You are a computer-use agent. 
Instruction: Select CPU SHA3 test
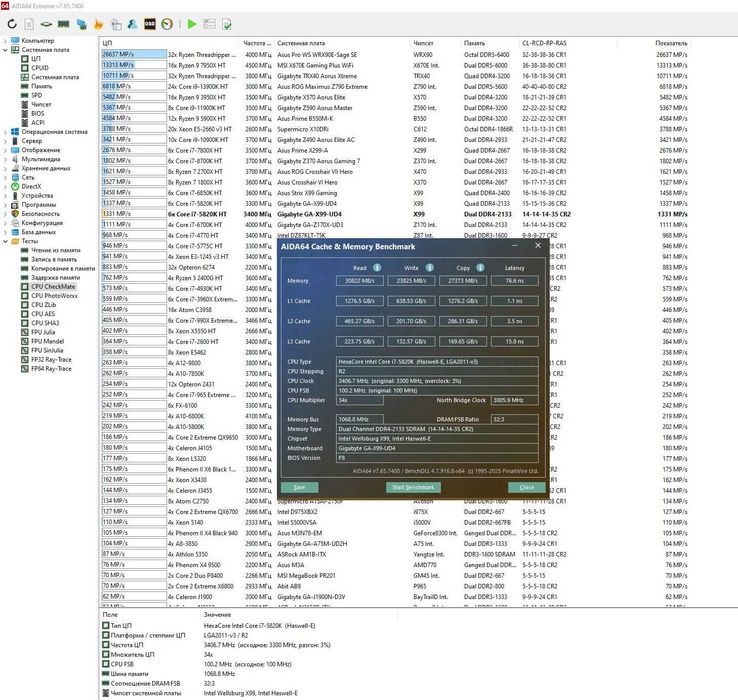45,323
